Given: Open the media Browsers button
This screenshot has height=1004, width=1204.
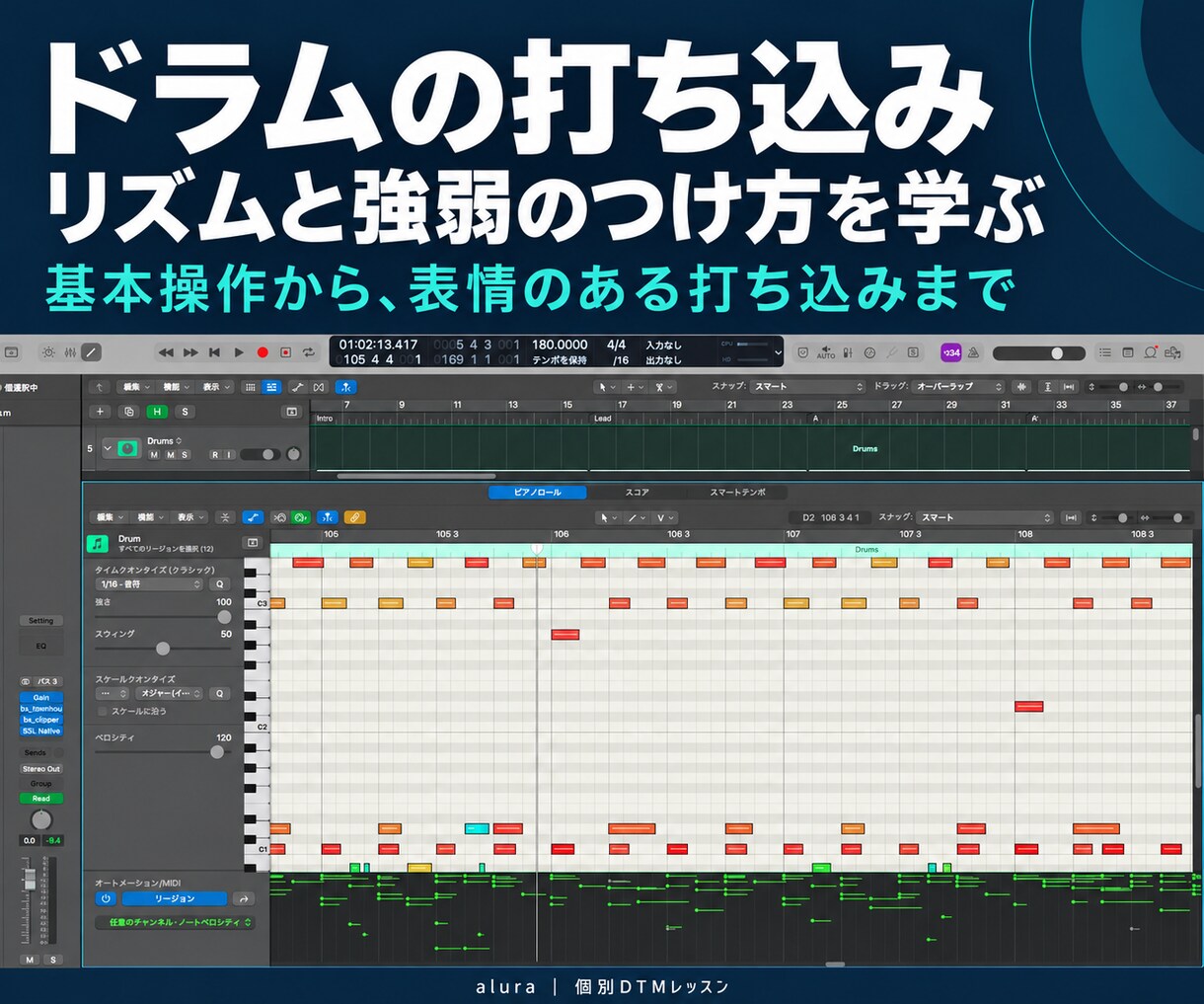Looking at the screenshot, I should click(x=1172, y=352).
